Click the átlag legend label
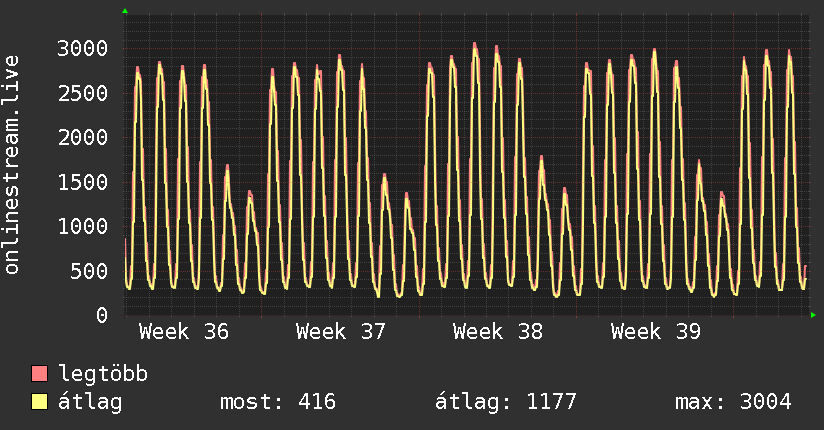The image size is (824, 430). pyautogui.click(x=90, y=402)
